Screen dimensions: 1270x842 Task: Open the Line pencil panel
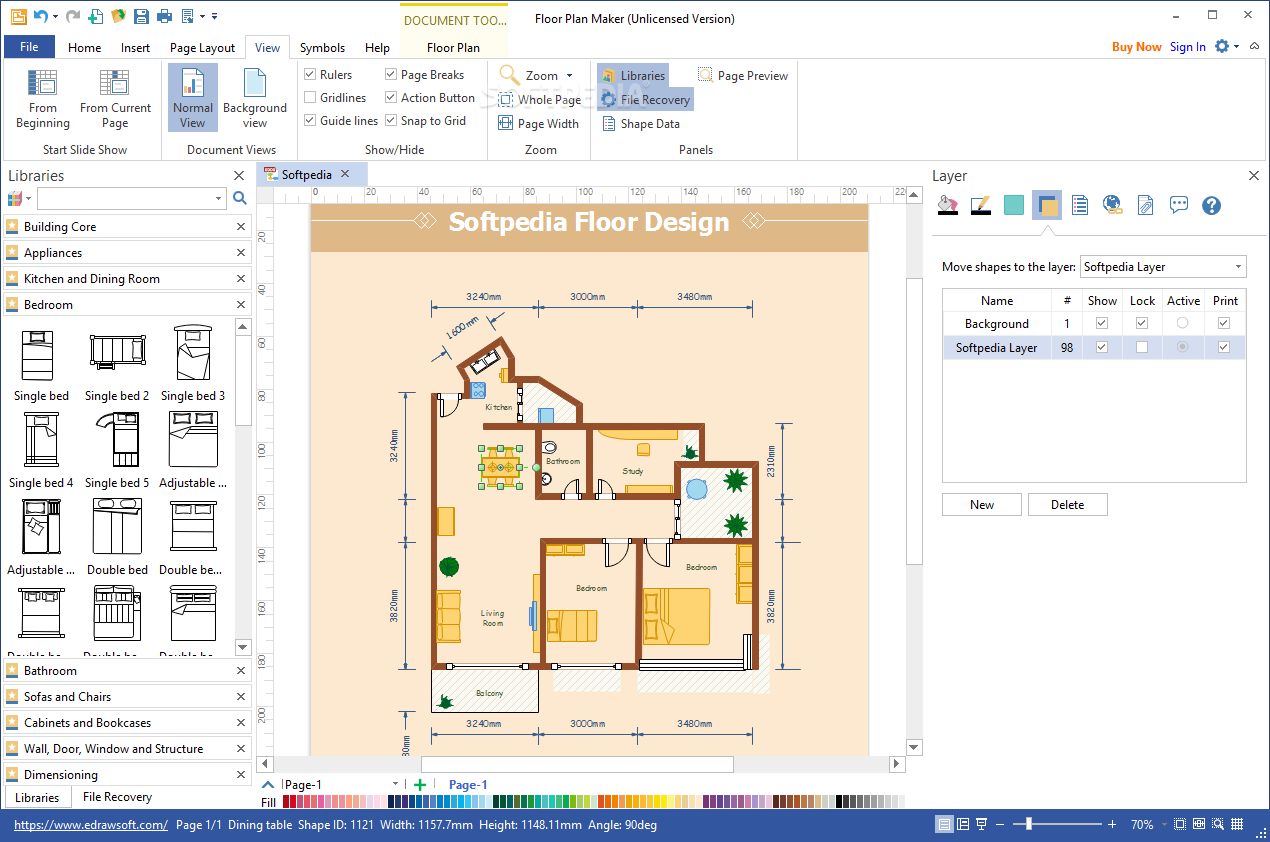(x=980, y=205)
